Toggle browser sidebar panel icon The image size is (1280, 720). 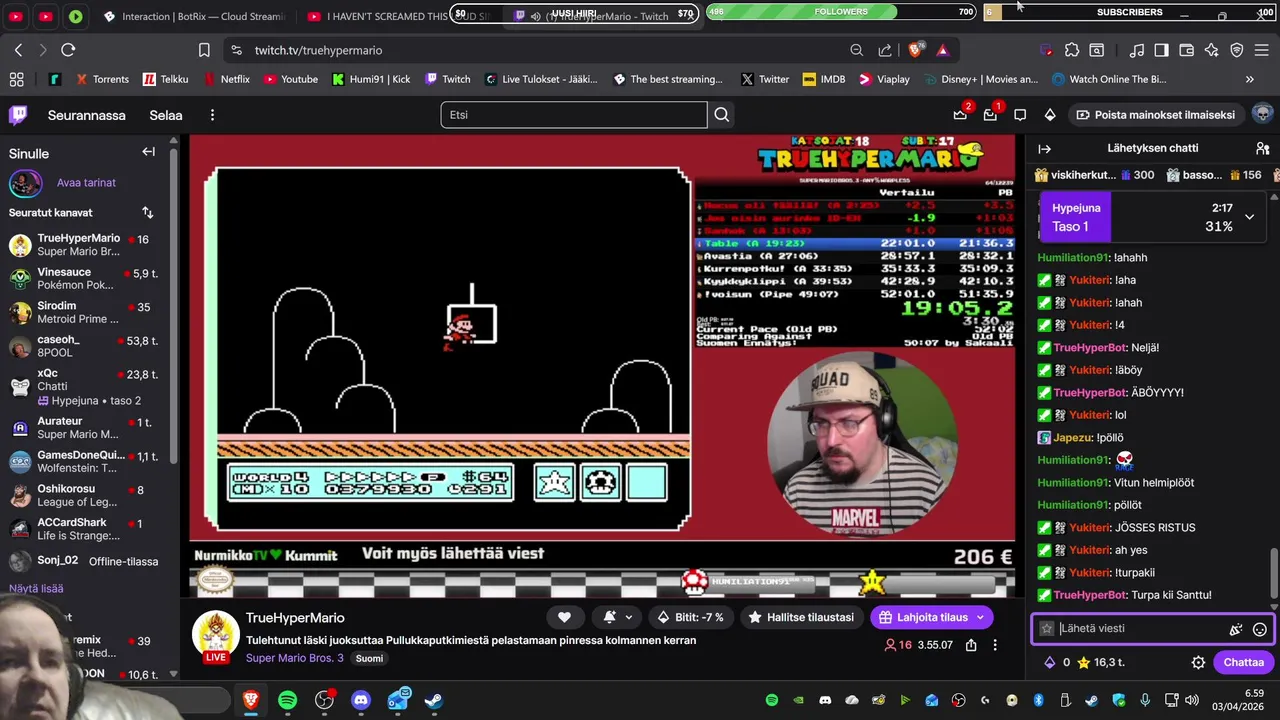(x=1161, y=50)
